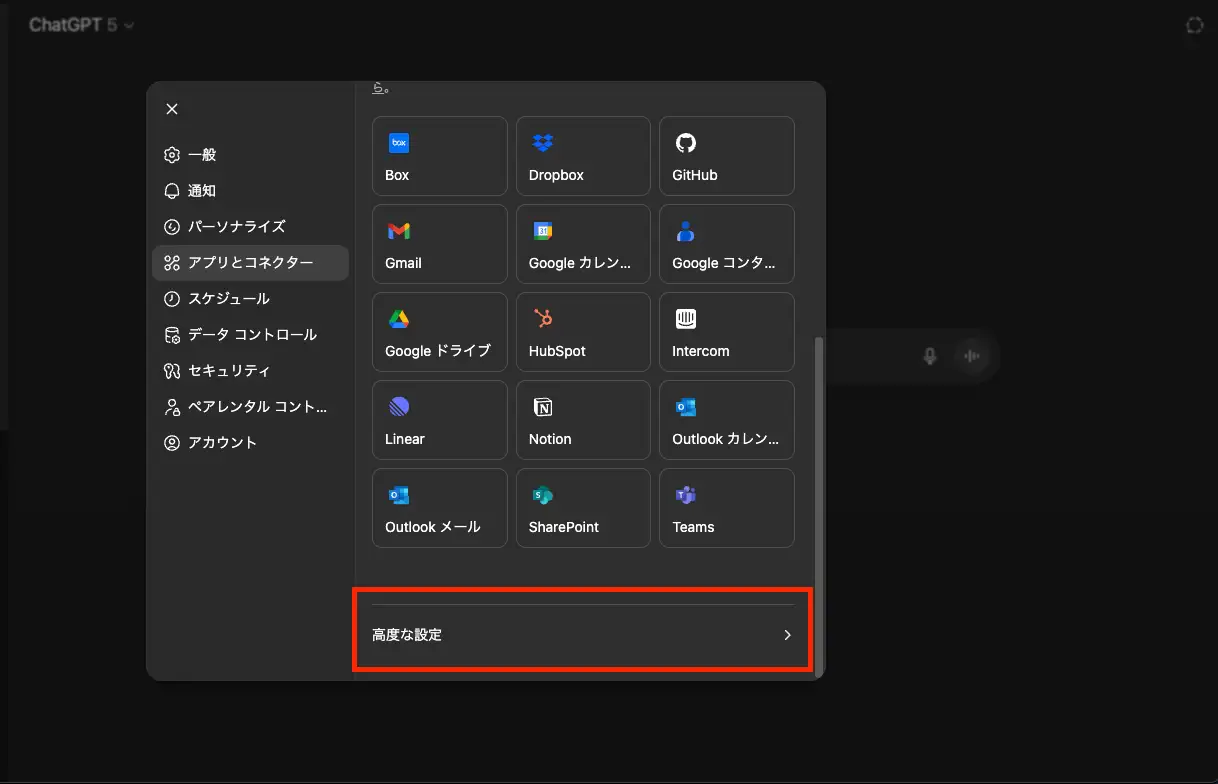Click the Intercom icon
The height and width of the screenshot is (784, 1218).
tap(686, 319)
